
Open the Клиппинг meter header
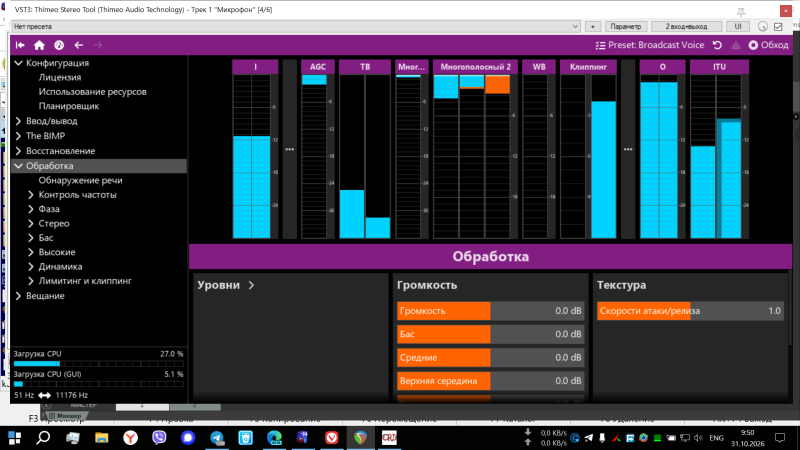click(x=588, y=67)
